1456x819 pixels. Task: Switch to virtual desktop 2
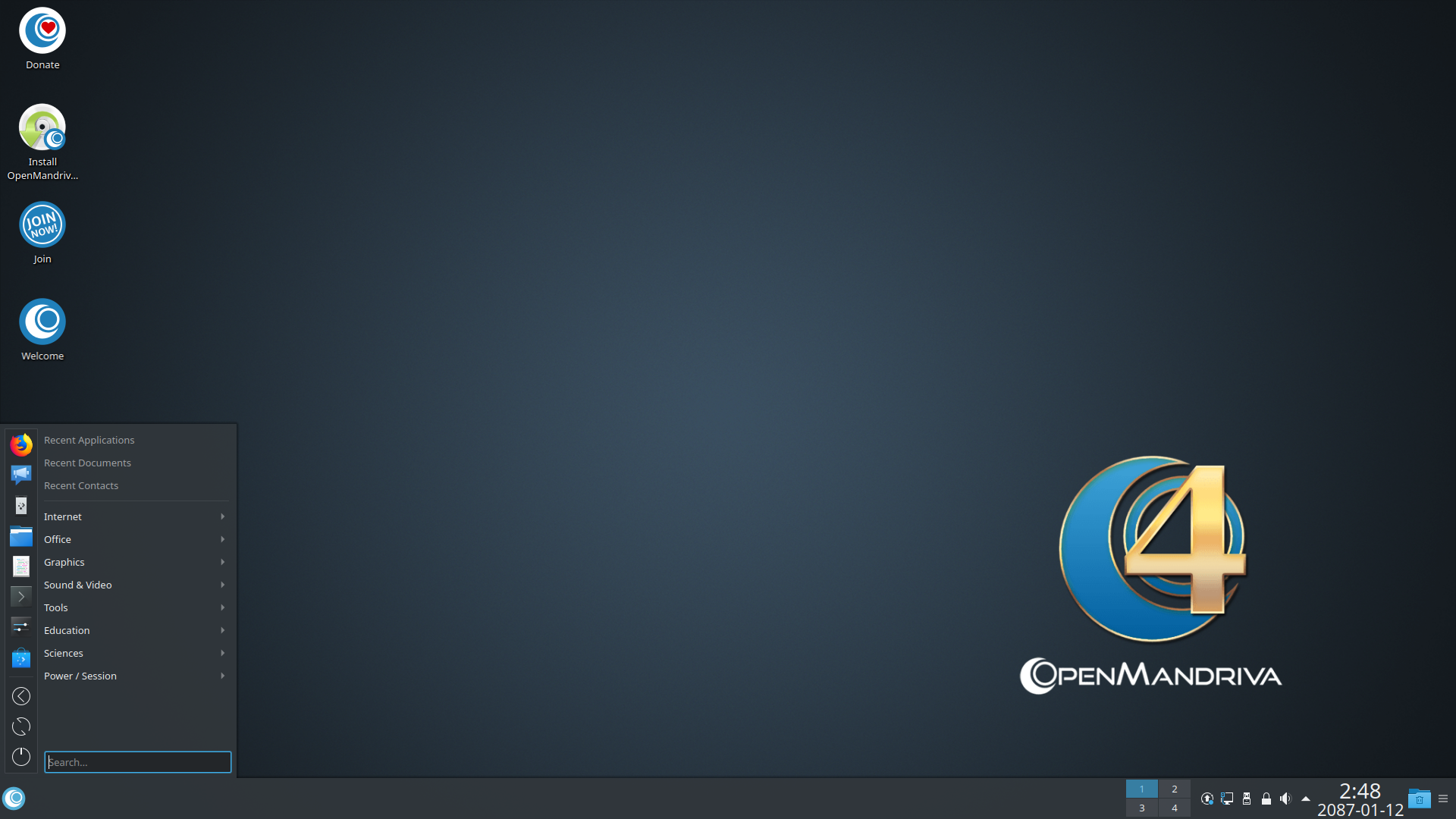click(x=1175, y=789)
